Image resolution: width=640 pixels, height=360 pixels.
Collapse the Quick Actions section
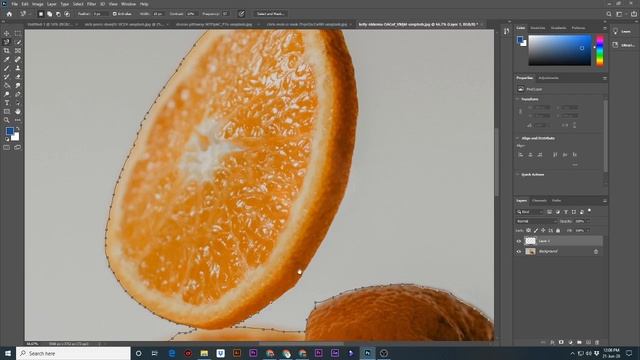[x=518, y=175]
